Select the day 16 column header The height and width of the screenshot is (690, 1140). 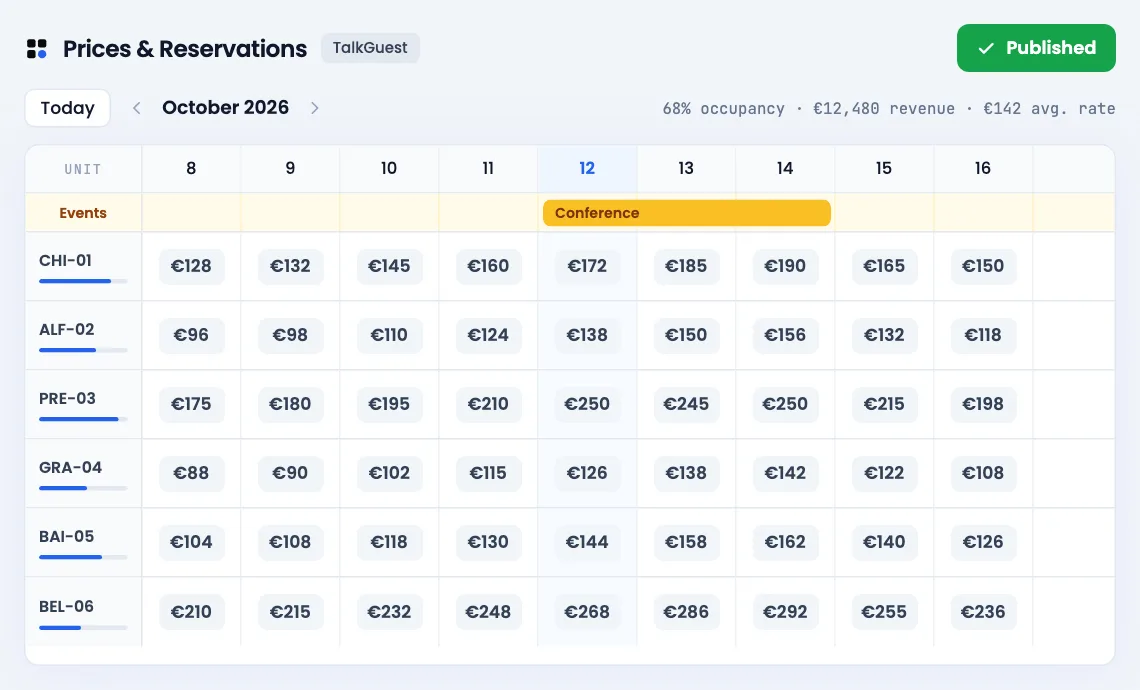pos(983,169)
